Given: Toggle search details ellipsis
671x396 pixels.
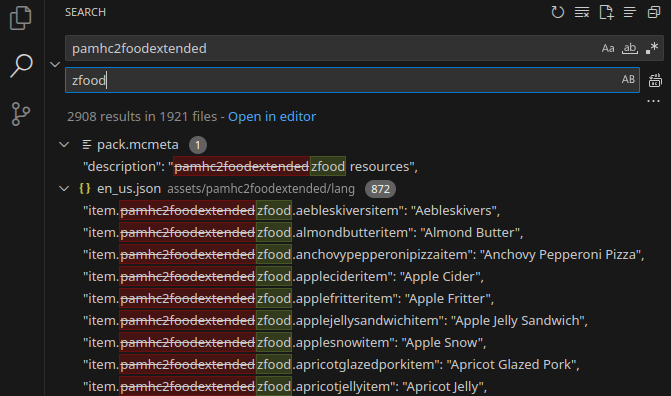Looking at the screenshot, I should click(x=653, y=101).
